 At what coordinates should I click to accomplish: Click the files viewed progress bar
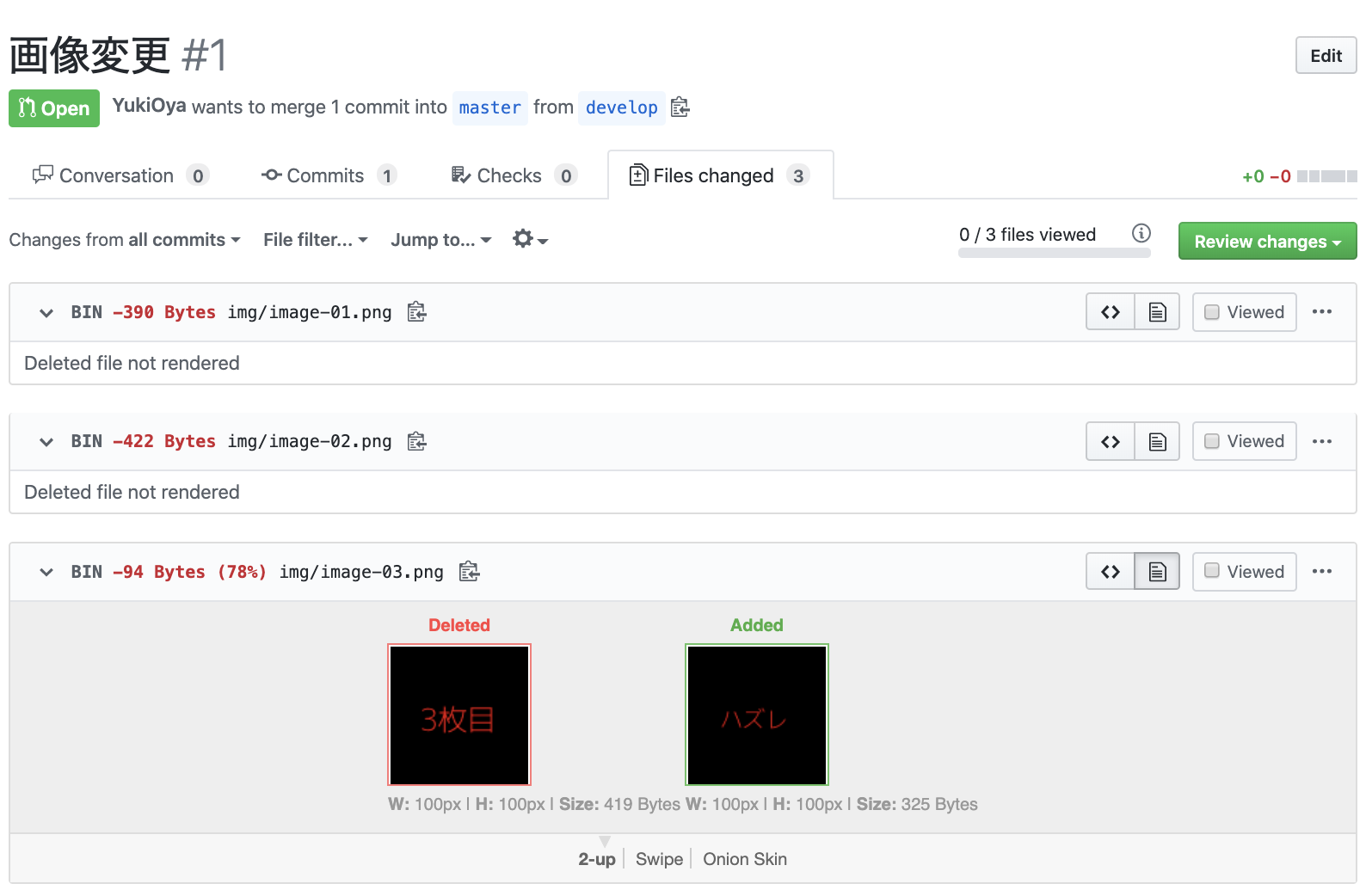pyautogui.click(x=1054, y=254)
